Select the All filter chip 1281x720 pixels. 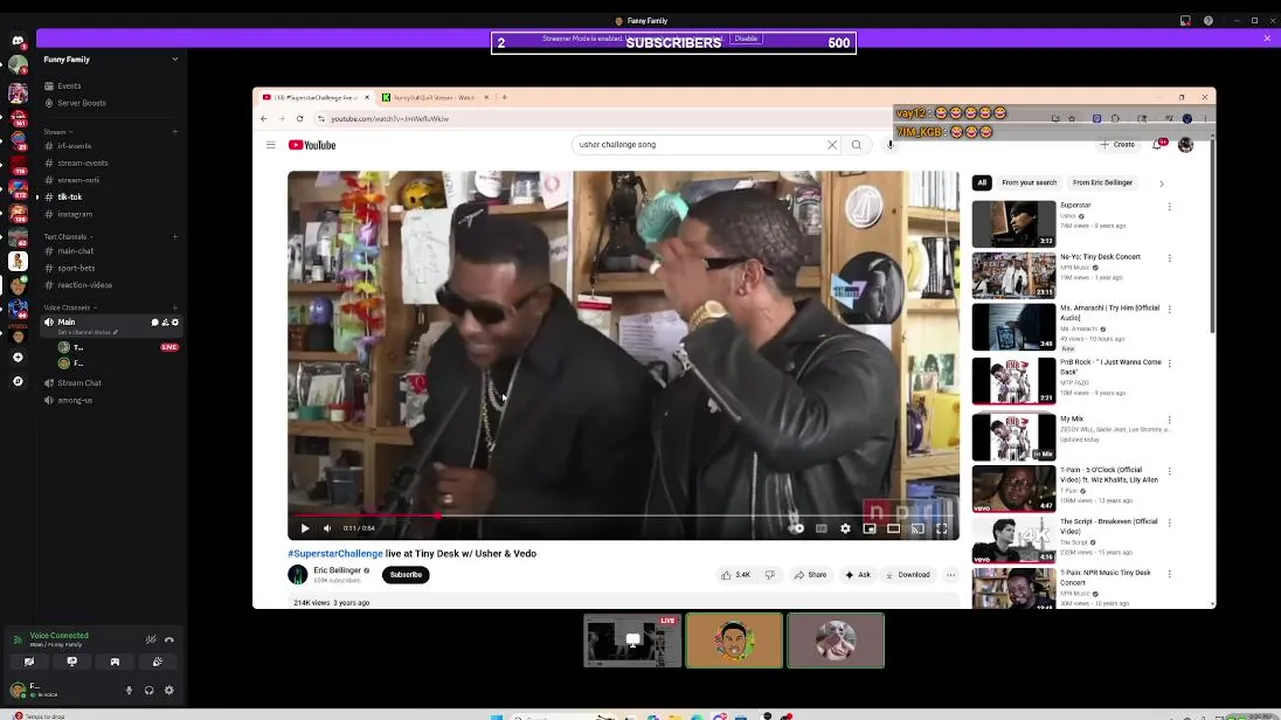tap(982, 183)
